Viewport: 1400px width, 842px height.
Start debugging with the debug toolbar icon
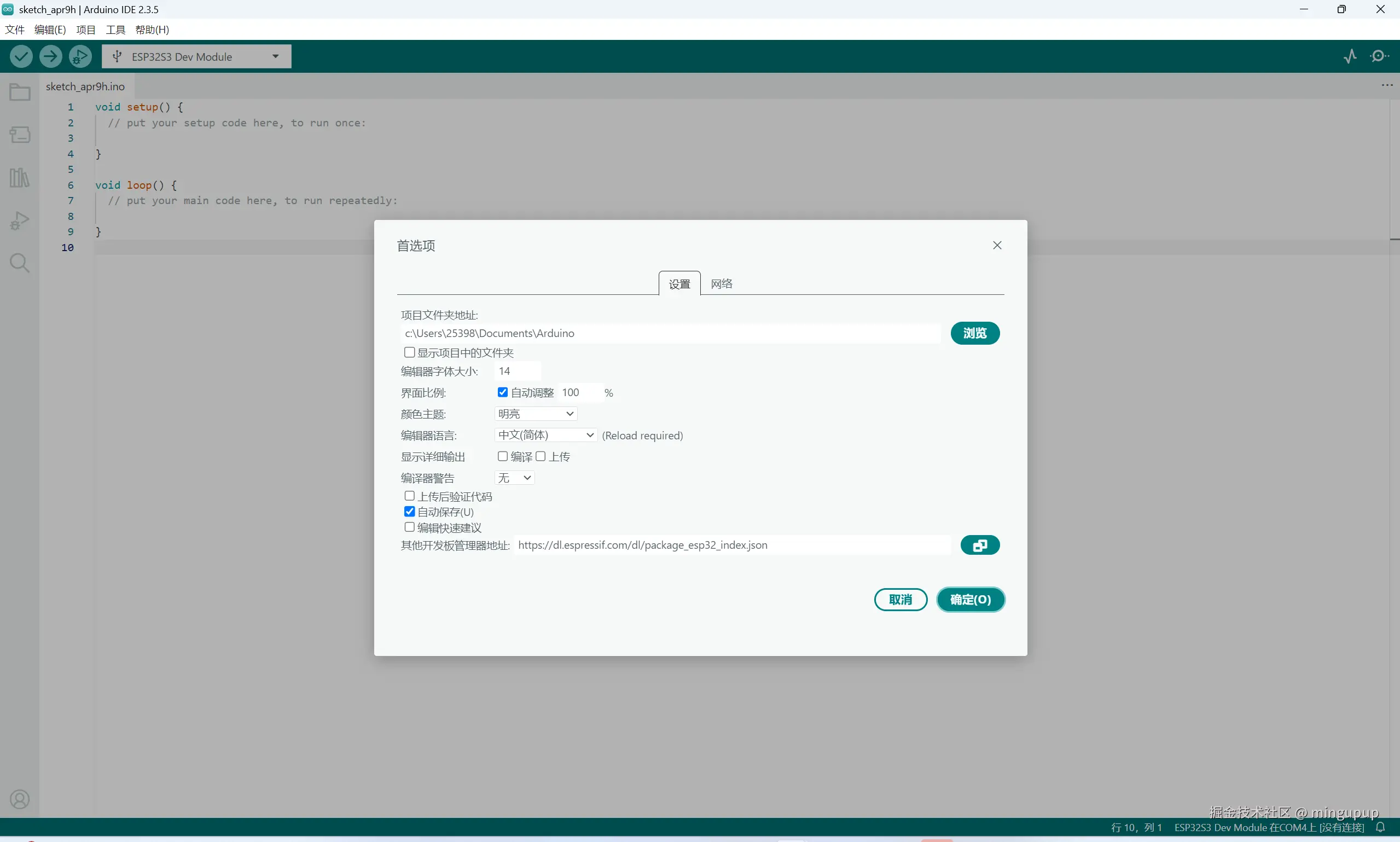(x=80, y=56)
